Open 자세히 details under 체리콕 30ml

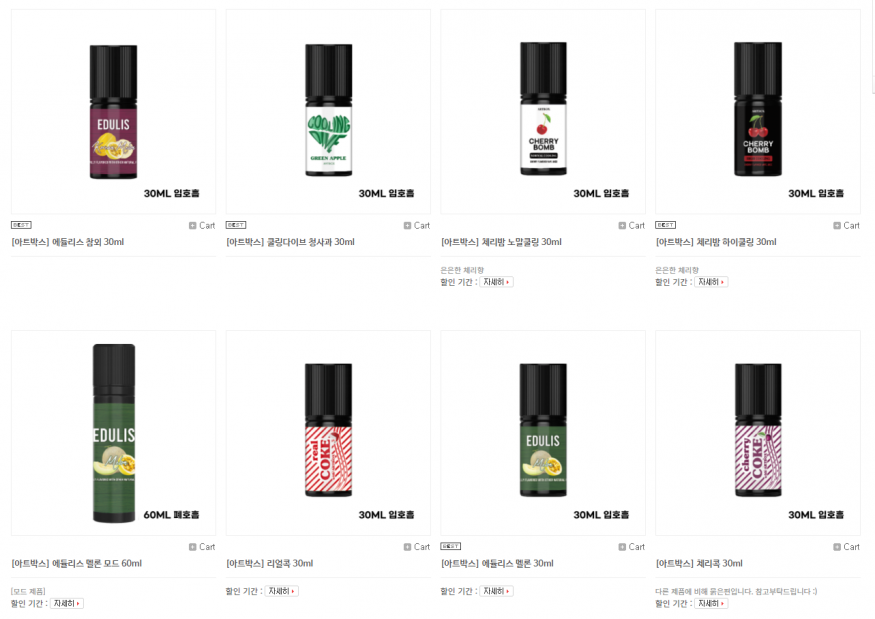(711, 603)
